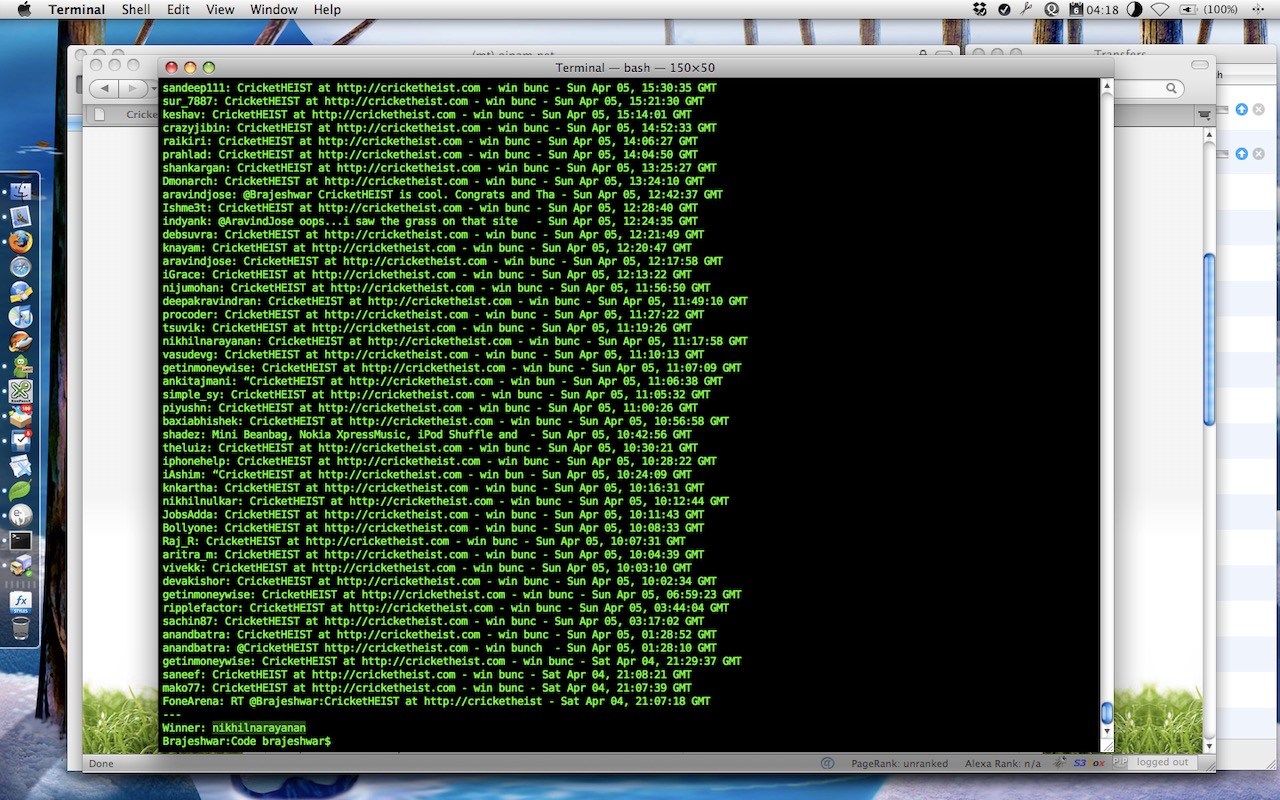Screen dimensions: 1280x800
Task: Click the Firebug bug status icon
Action: coord(1060,763)
